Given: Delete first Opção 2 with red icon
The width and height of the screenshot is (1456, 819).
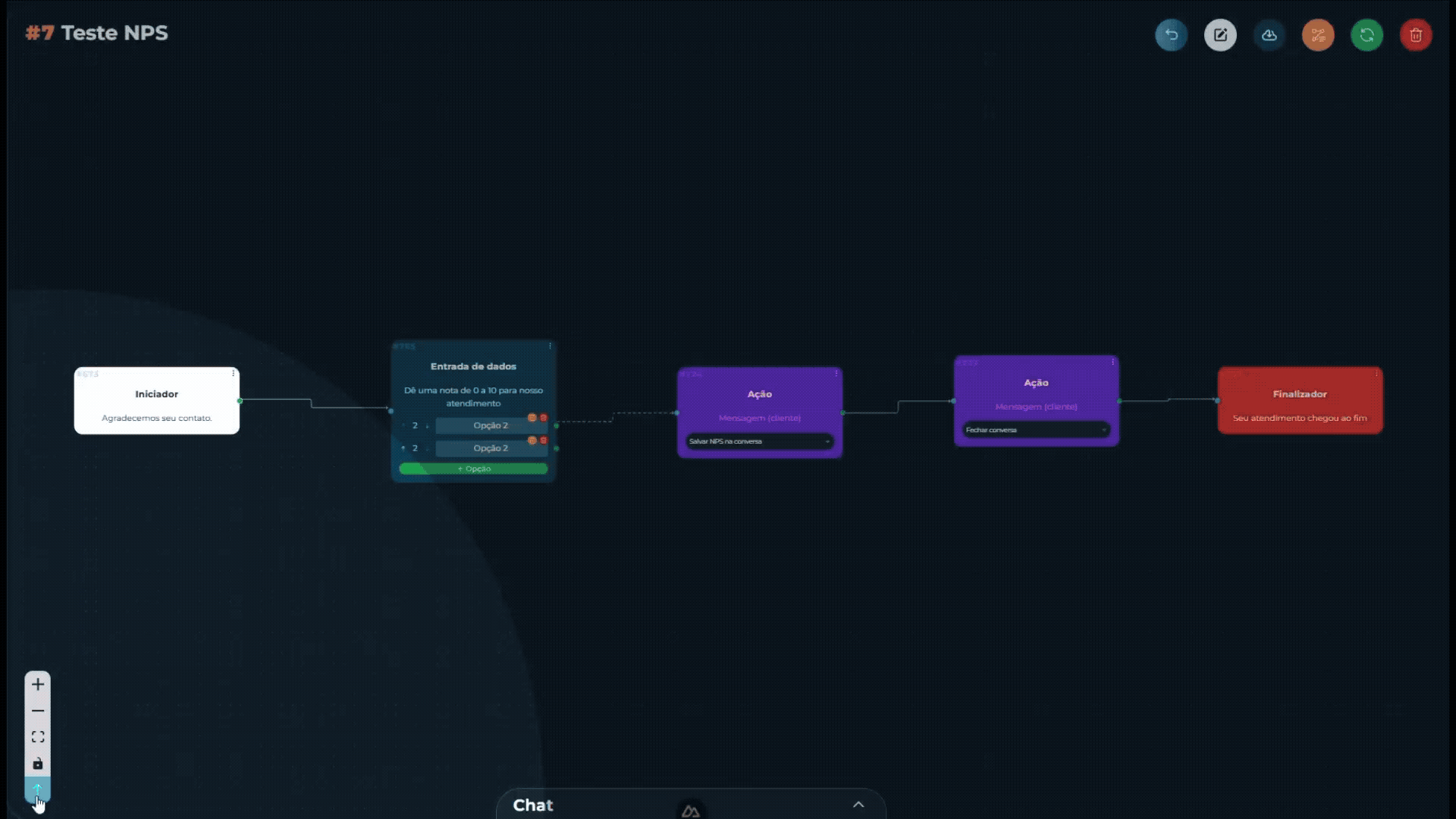Looking at the screenshot, I should 544,418.
